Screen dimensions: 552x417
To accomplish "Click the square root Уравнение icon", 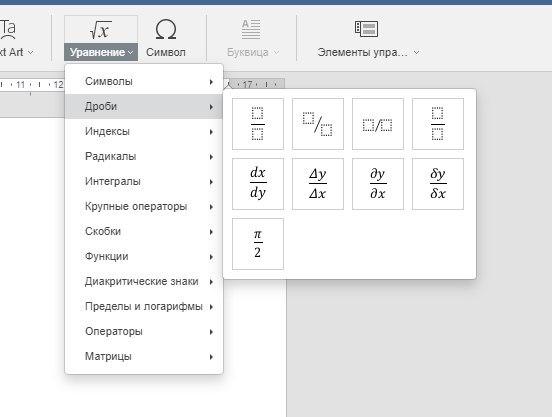I will [x=101, y=30].
